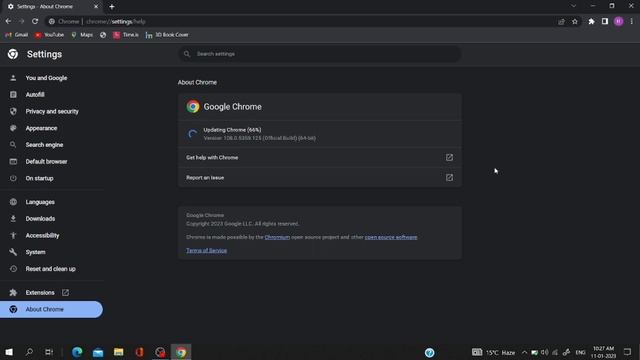The image size is (640, 360).
Task: Open Windows notification center
Action: (x=627, y=352)
